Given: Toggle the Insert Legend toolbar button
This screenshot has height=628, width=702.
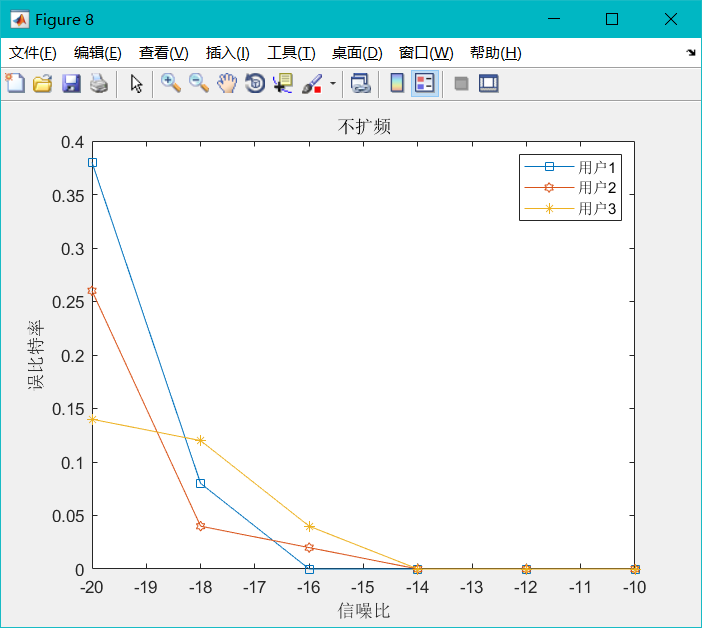Looking at the screenshot, I should click(x=424, y=83).
